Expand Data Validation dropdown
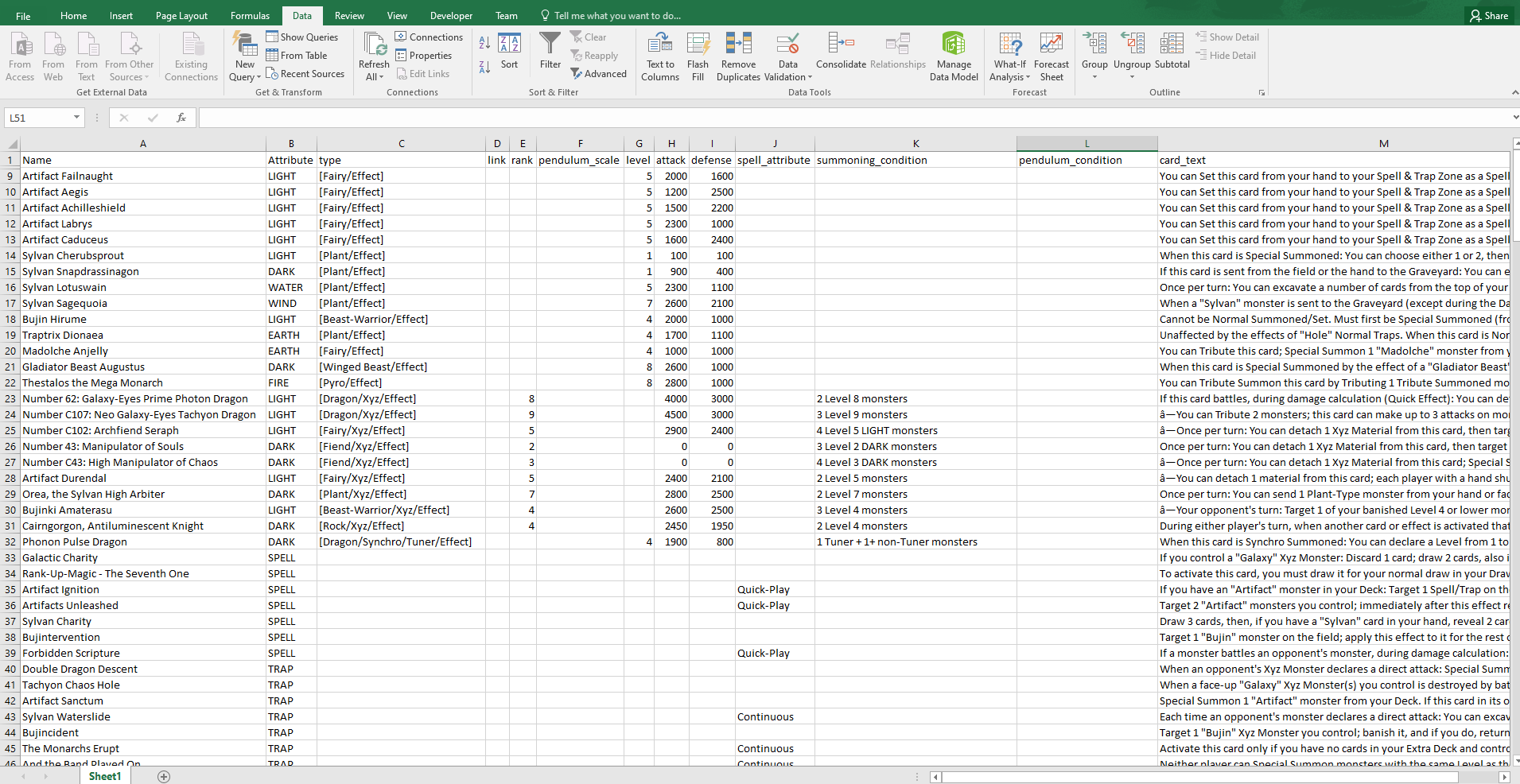1520x784 pixels. coord(810,77)
